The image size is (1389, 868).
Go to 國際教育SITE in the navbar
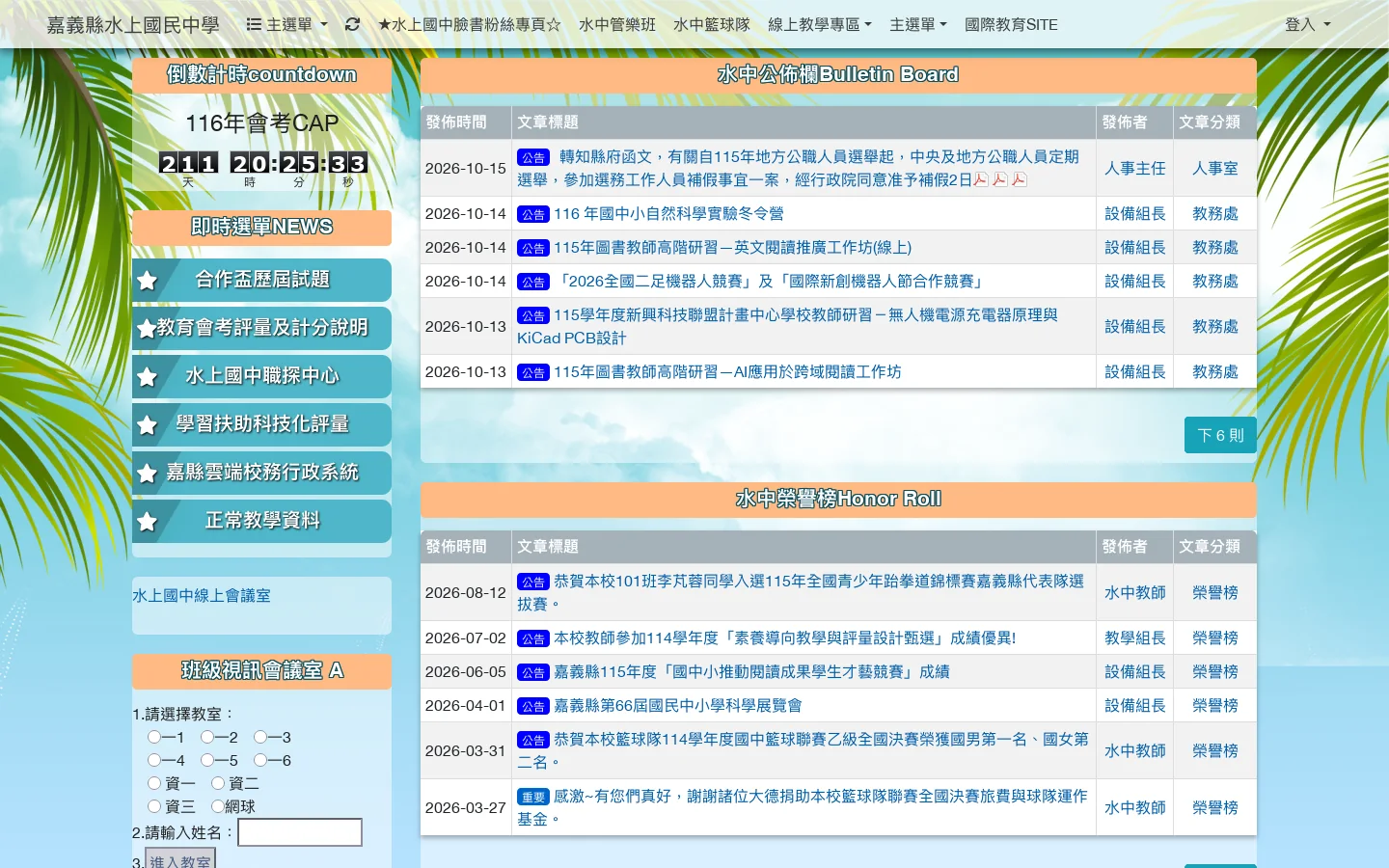(x=1011, y=24)
